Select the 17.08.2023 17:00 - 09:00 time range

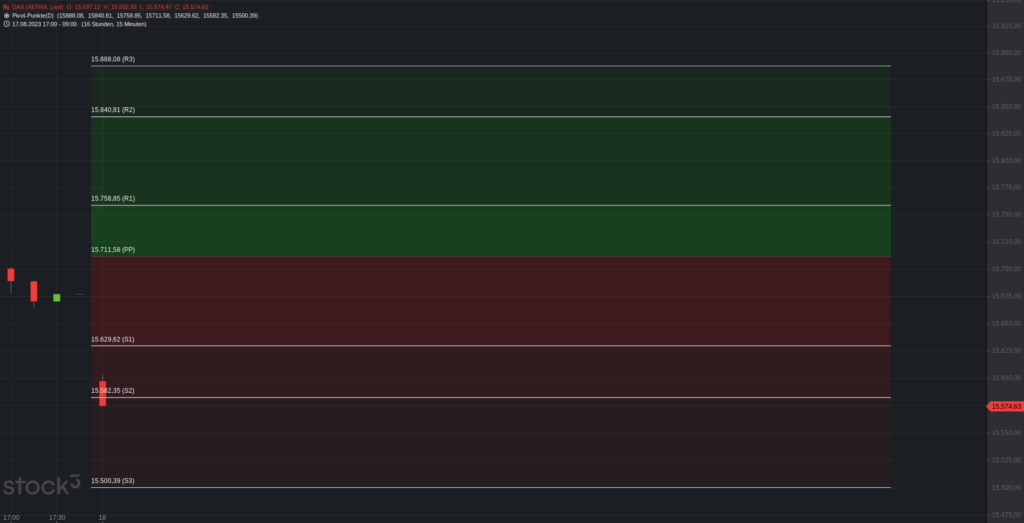pyautogui.click(x=44, y=24)
